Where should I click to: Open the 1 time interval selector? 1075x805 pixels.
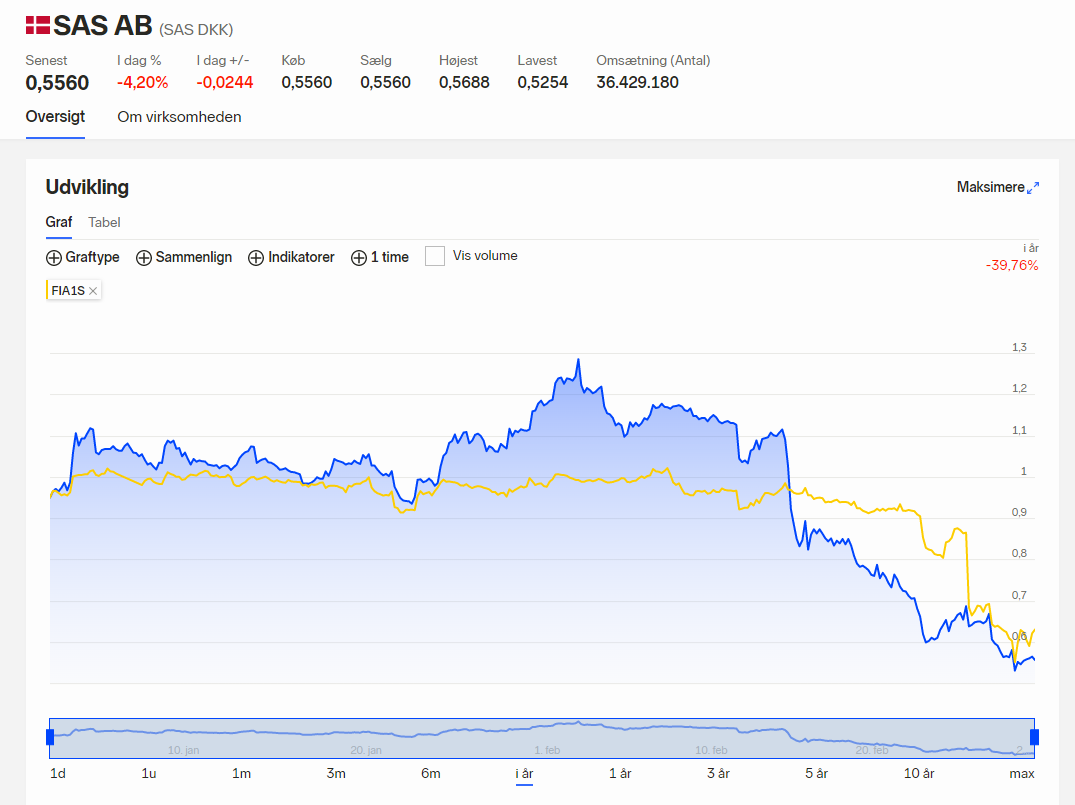point(380,257)
